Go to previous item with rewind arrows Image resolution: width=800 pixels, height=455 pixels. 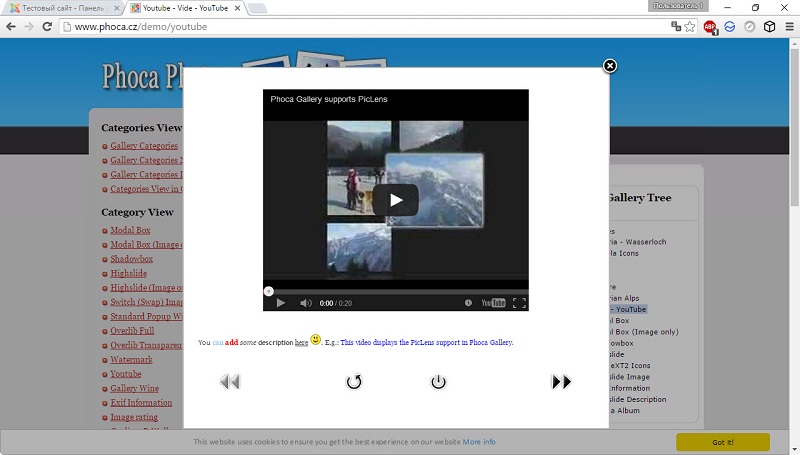tap(230, 382)
